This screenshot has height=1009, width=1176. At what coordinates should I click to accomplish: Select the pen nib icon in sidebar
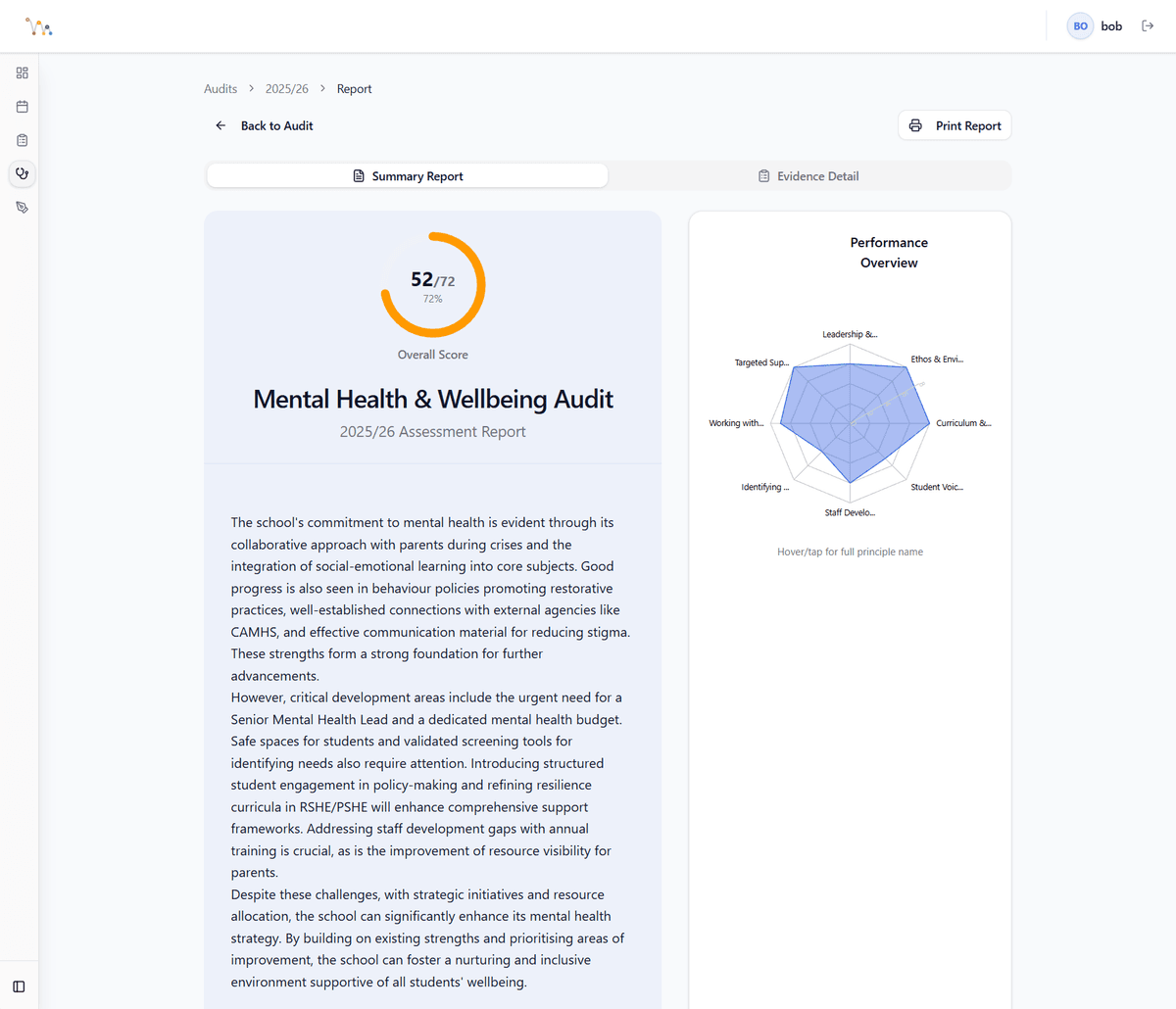(x=22, y=207)
